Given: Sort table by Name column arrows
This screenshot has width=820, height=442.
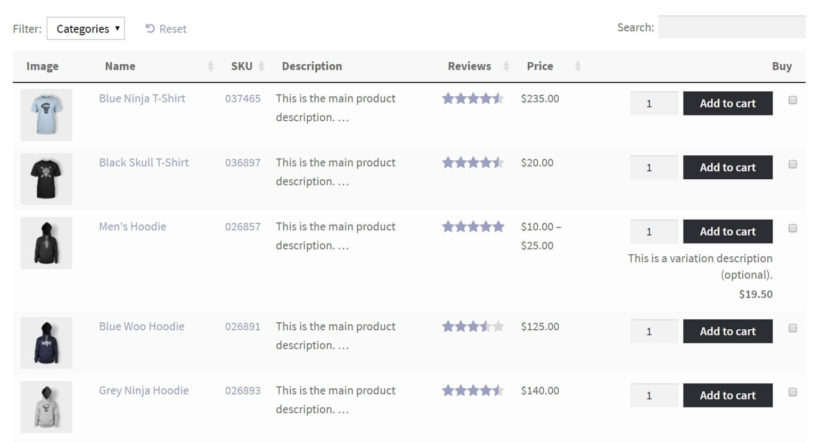Looking at the screenshot, I should tap(211, 67).
